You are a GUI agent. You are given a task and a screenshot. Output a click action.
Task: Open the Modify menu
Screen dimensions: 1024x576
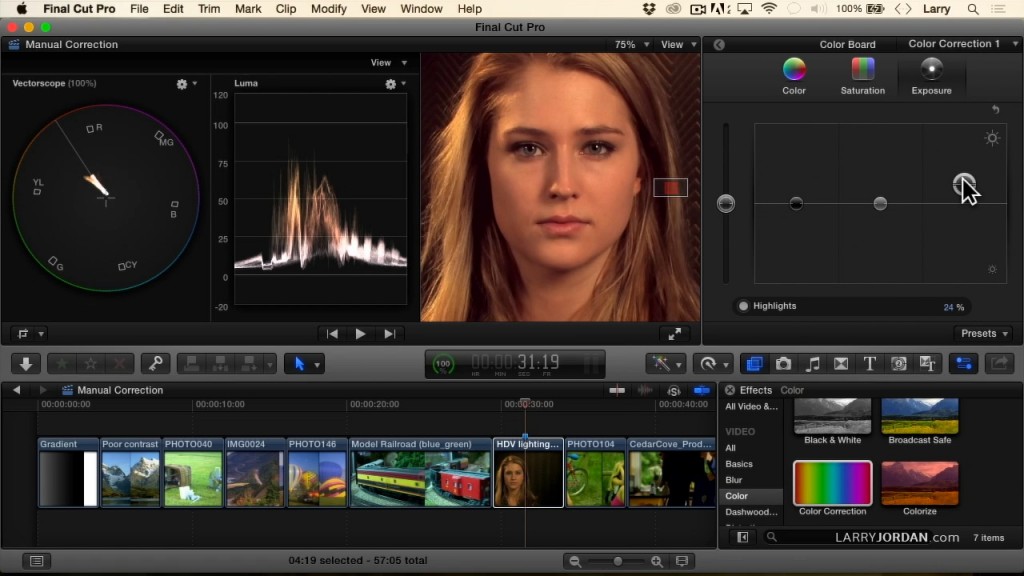(328, 9)
